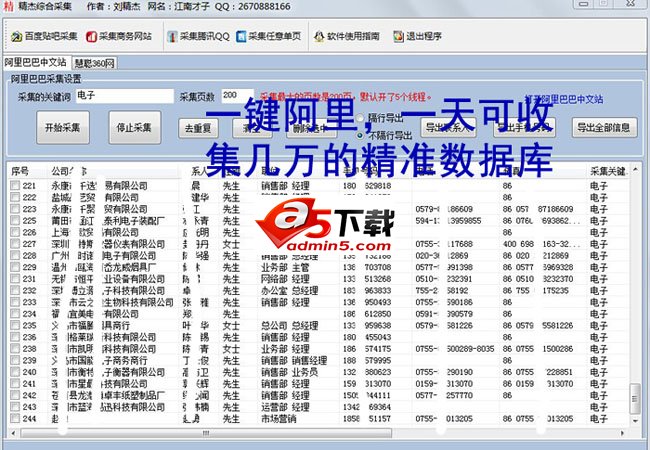Click the 采集关键... column header
Image resolution: width=650 pixels, height=450 pixels.
[x=608, y=171]
